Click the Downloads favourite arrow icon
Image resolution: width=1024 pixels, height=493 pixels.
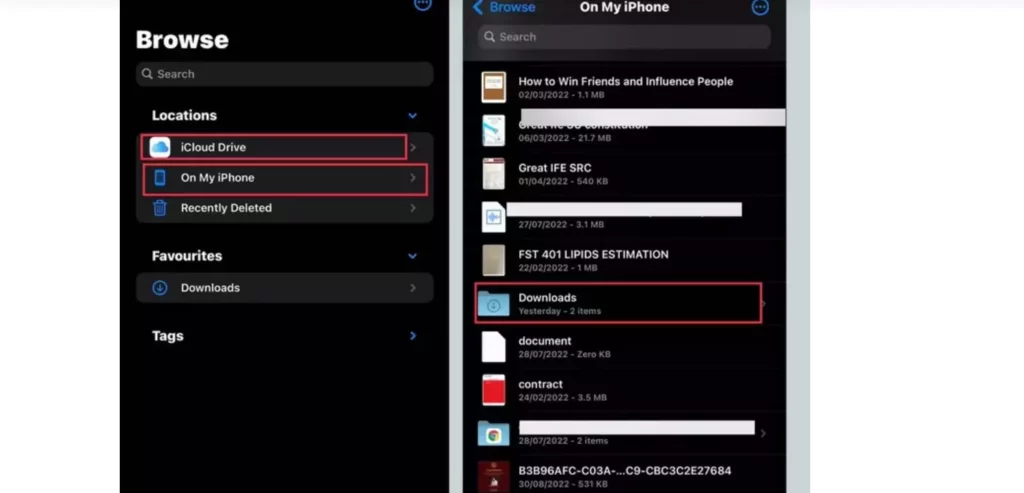(160, 288)
